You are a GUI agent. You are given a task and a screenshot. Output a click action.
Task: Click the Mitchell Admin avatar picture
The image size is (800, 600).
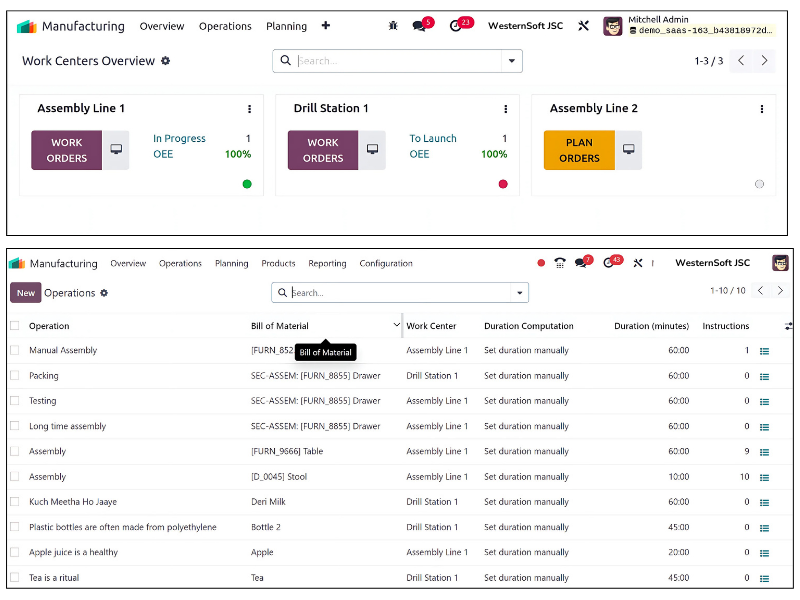(612, 26)
